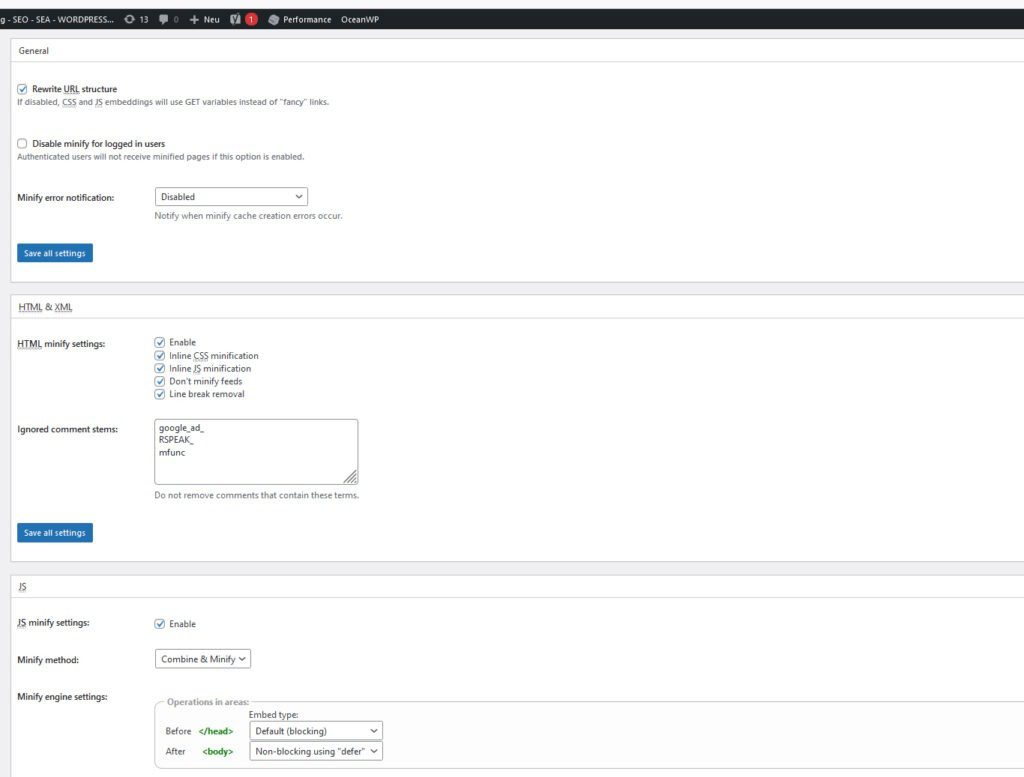Grab the textarea resize handle

(x=351, y=478)
